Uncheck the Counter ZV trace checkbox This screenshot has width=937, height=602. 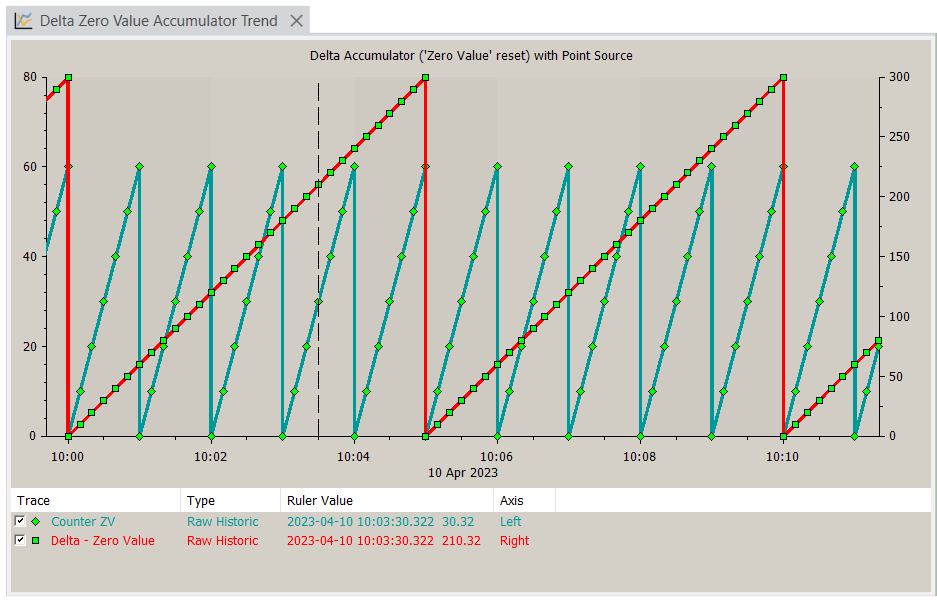20,522
